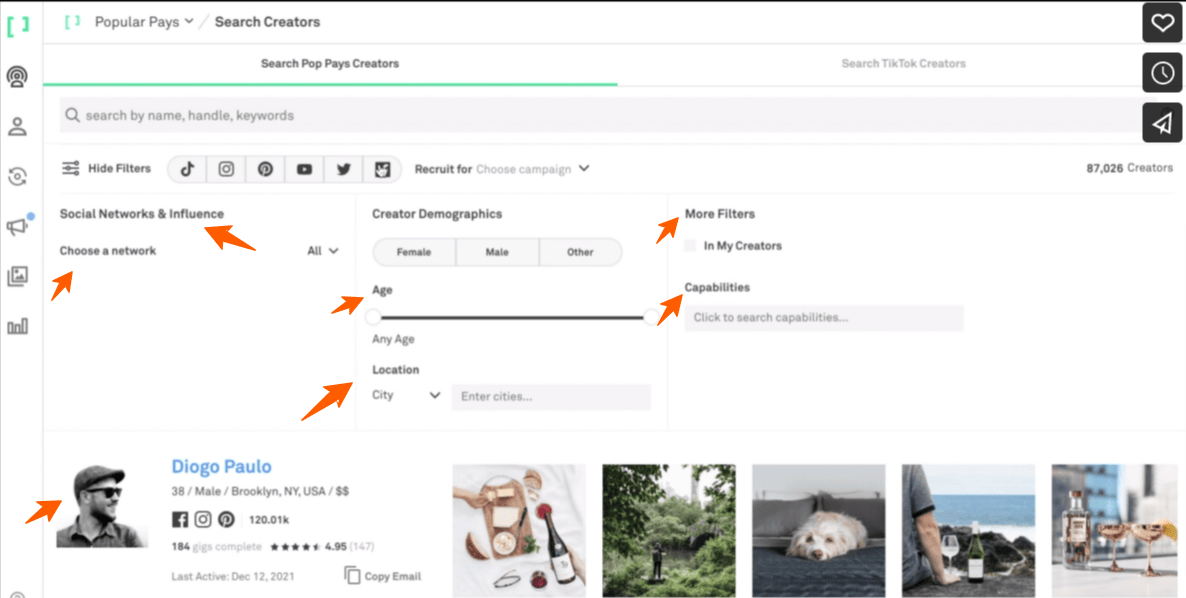
Task: Switch to Search TikTok Creators tab
Action: click(903, 64)
